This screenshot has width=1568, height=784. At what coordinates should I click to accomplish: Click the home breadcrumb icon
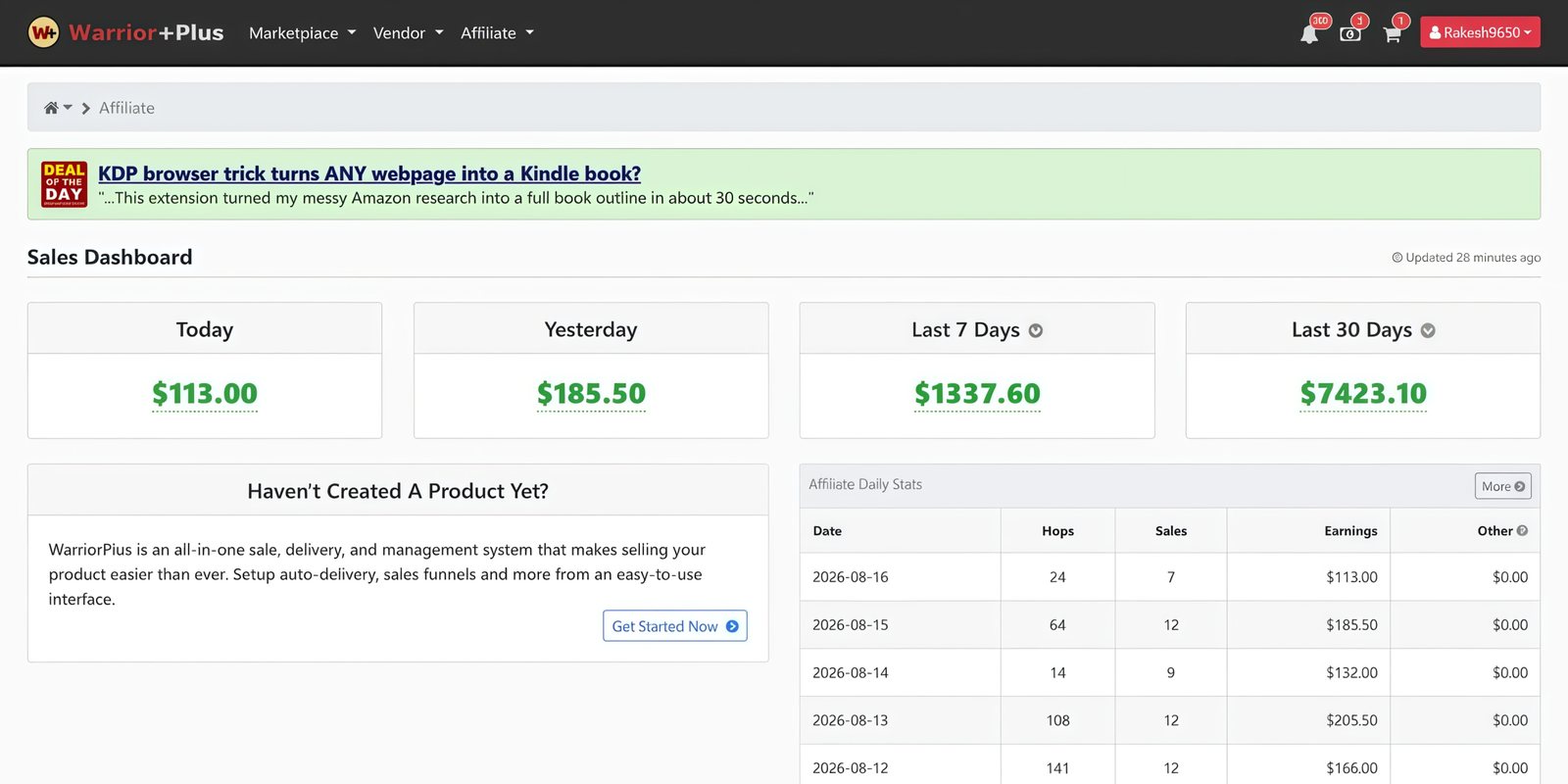pyautogui.click(x=51, y=108)
